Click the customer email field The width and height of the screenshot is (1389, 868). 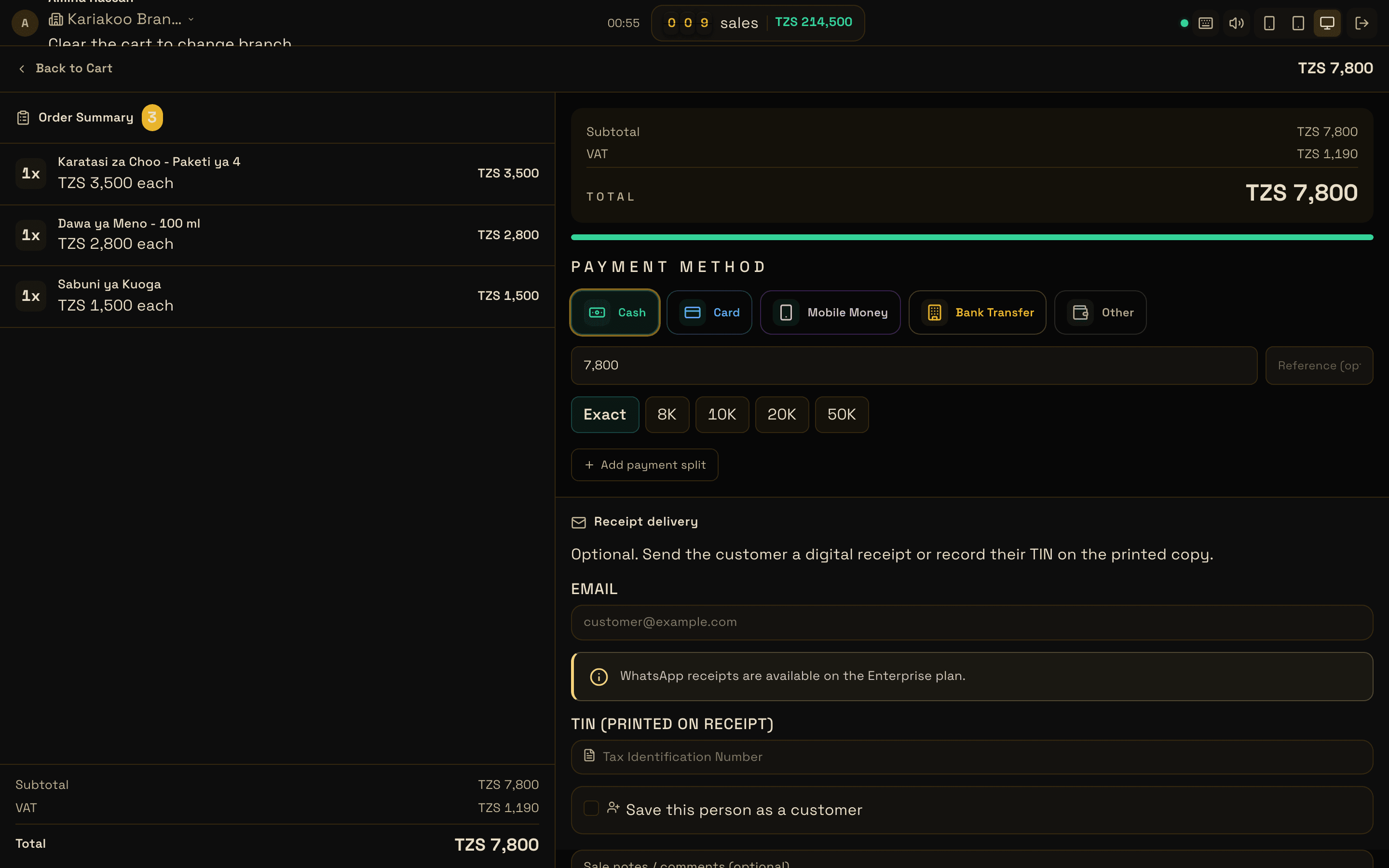click(x=972, y=622)
